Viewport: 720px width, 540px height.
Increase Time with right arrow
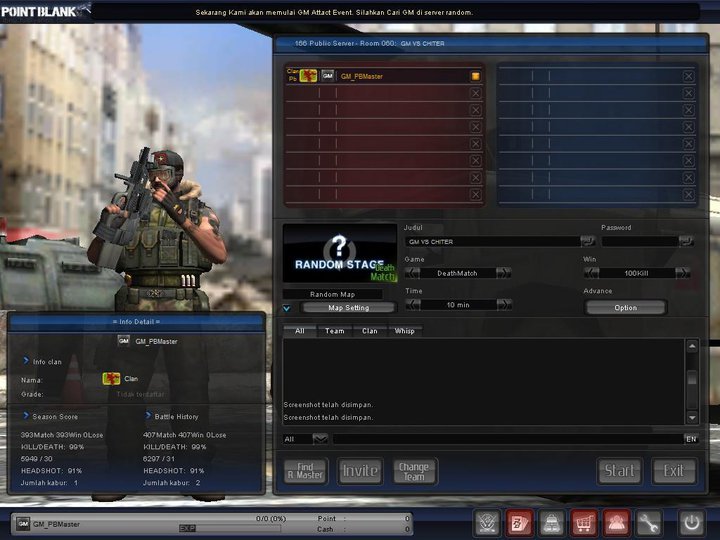(x=504, y=304)
